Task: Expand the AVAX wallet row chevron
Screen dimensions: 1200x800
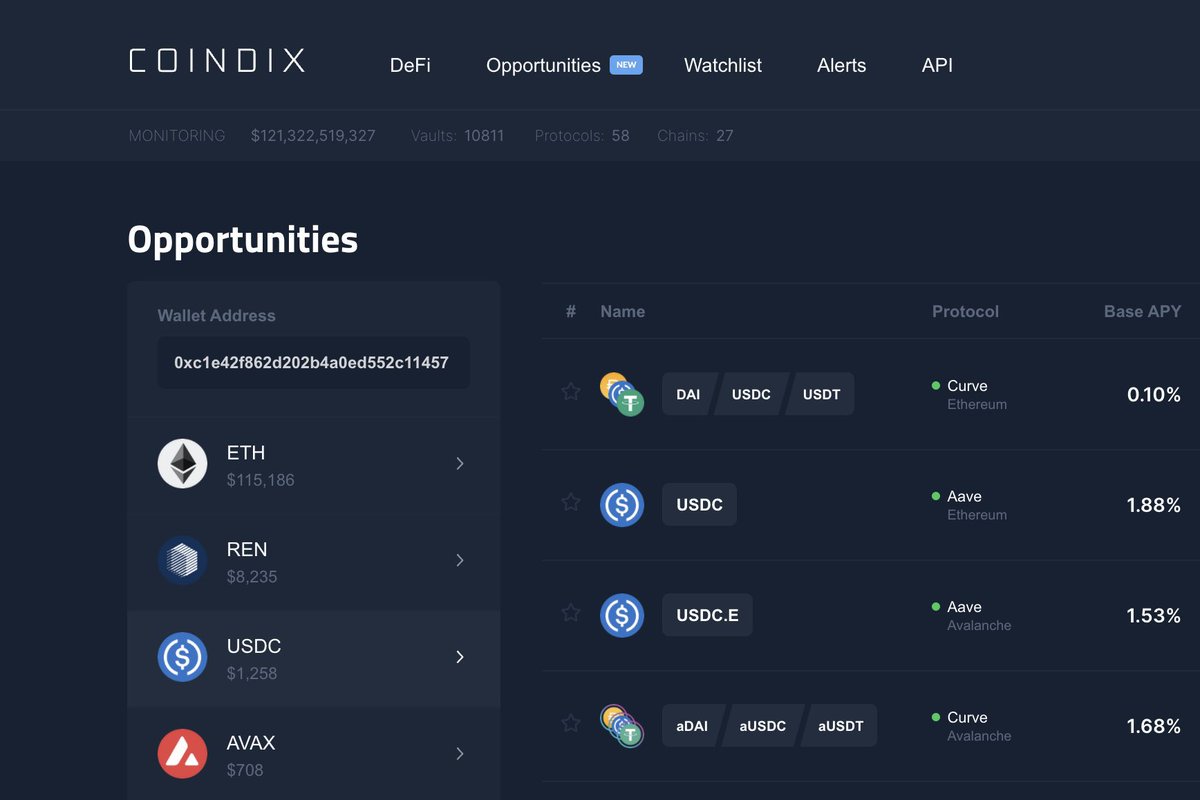Action: (460, 754)
